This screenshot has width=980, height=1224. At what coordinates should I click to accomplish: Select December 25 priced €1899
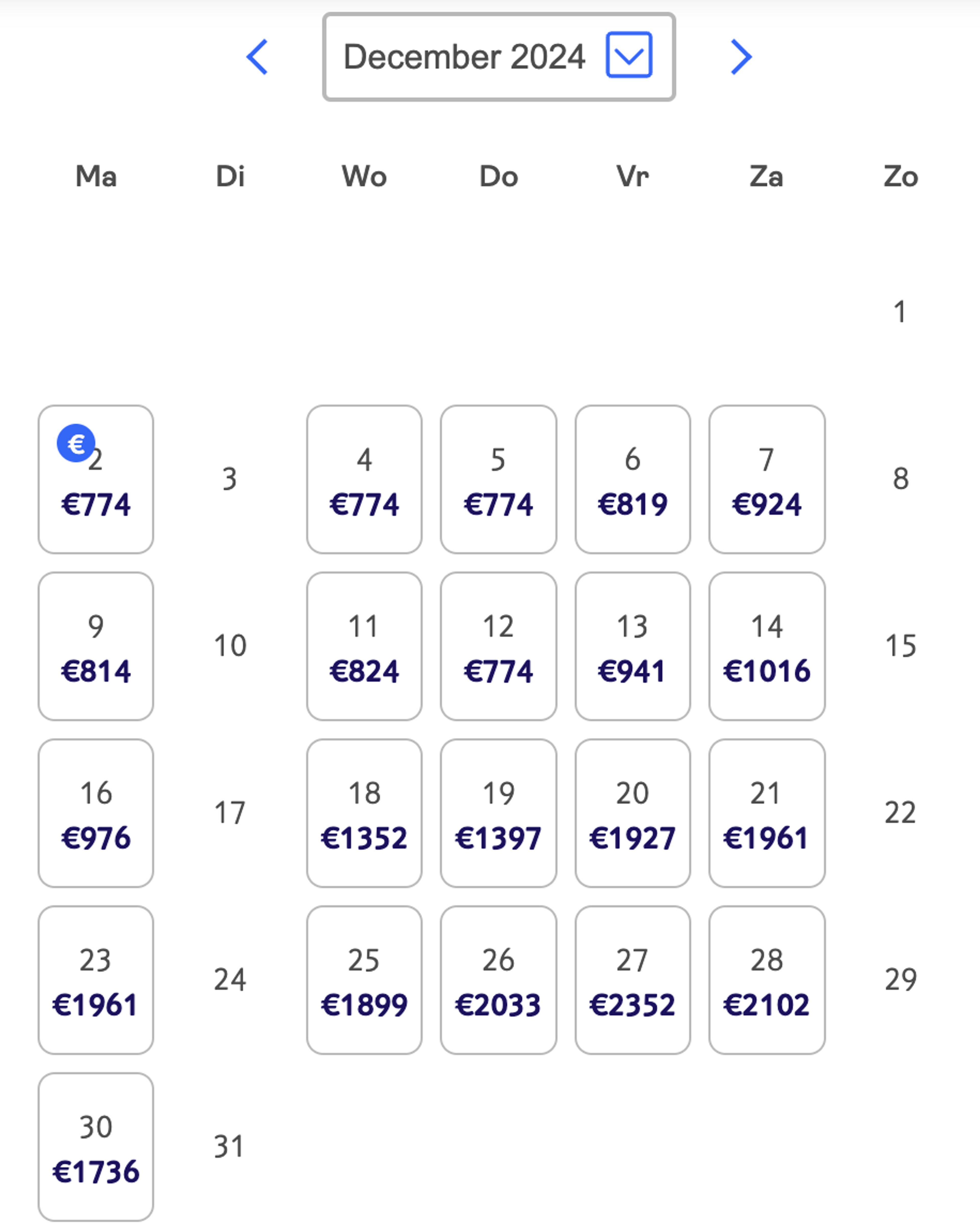[364, 980]
